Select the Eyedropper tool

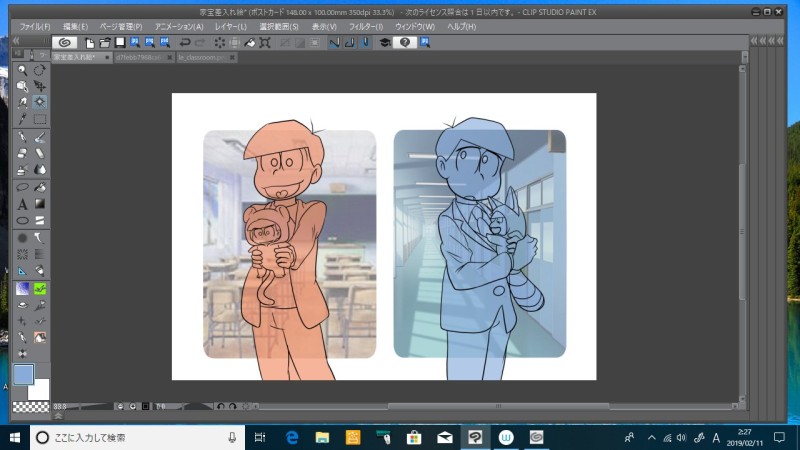(x=23, y=119)
